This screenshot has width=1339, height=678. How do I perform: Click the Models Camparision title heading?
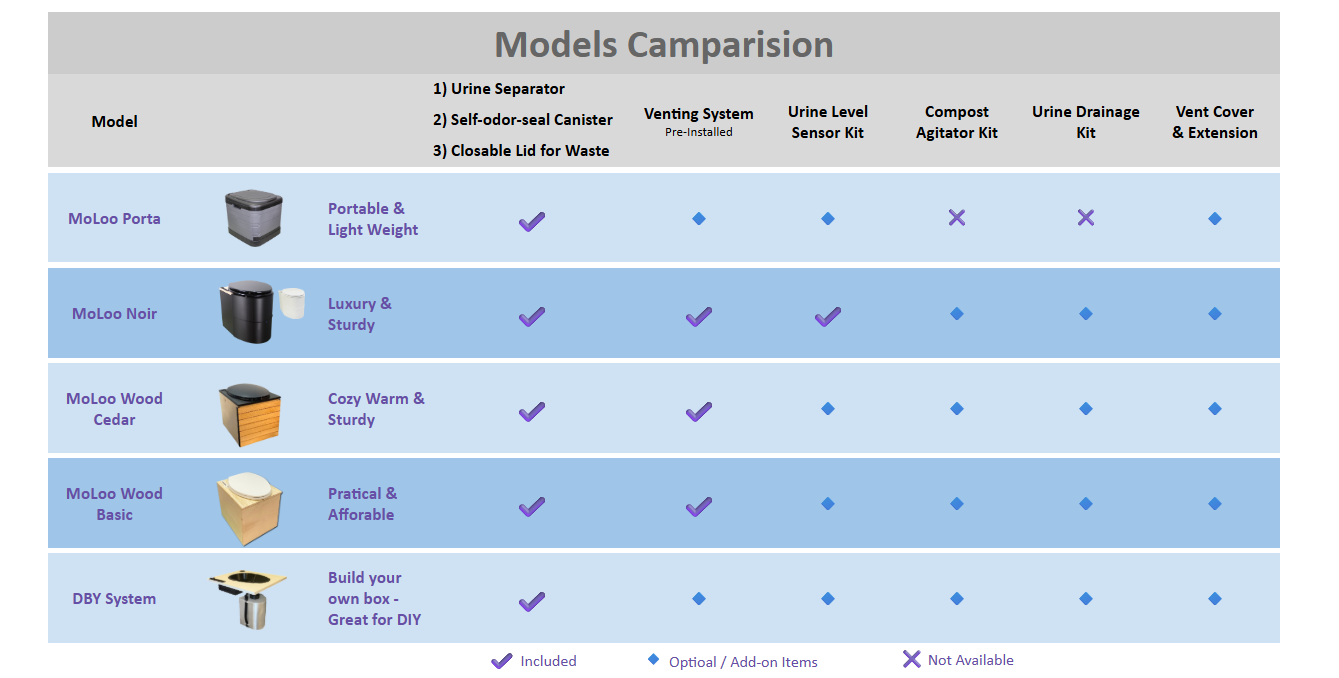point(664,44)
